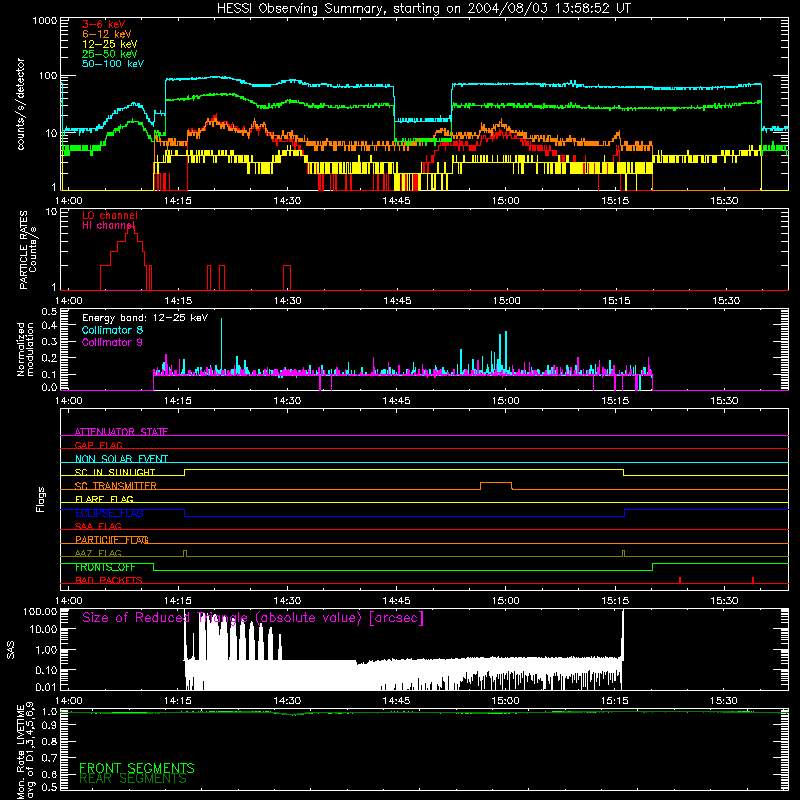Click the '0.5' tick on normalized modulation axis
The width and height of the screenshot is (800, 800).
(49, 312)
